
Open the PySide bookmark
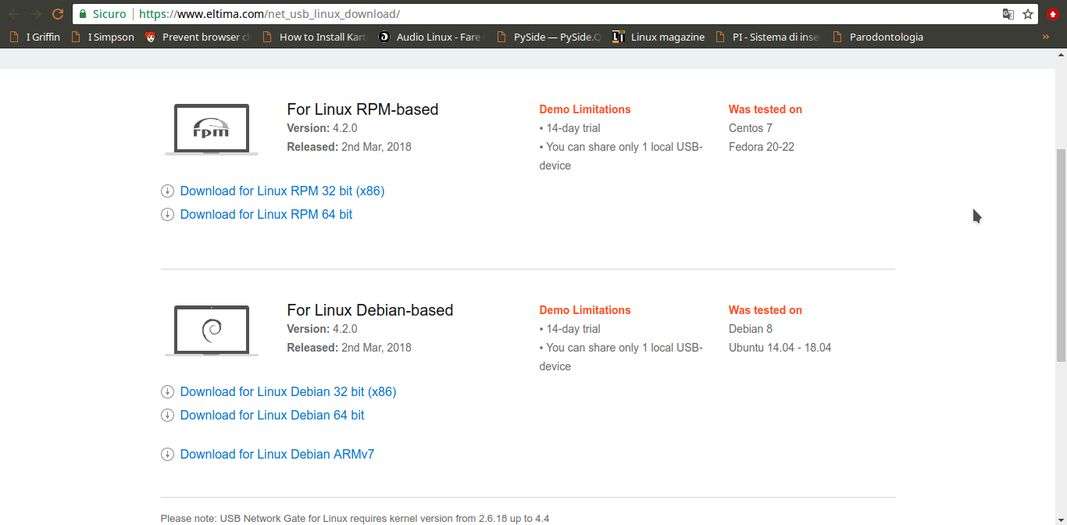point(549,37)
